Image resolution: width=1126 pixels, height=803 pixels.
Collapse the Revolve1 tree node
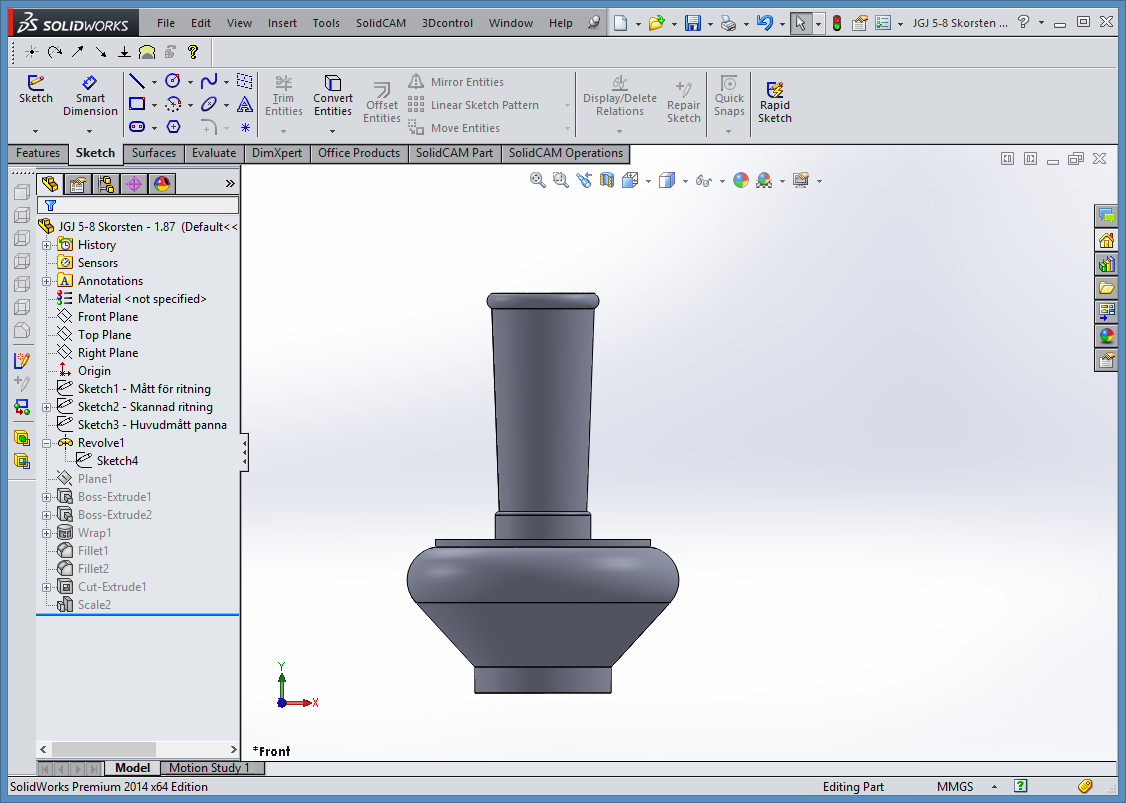tap(47, 443)
